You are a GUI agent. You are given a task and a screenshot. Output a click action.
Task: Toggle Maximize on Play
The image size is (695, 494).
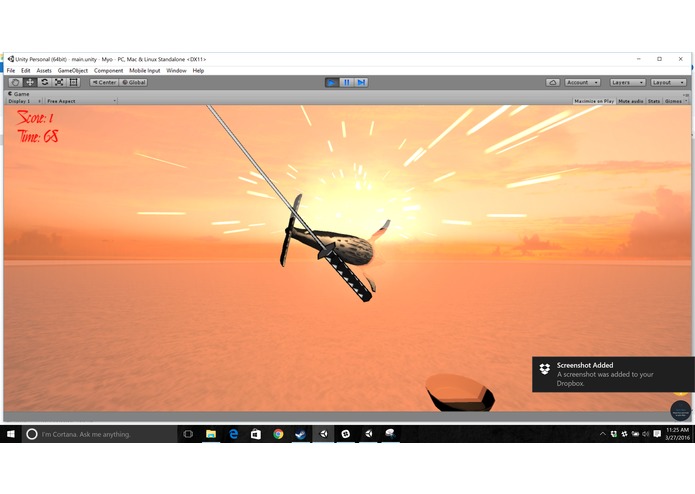tap(594, 101)
